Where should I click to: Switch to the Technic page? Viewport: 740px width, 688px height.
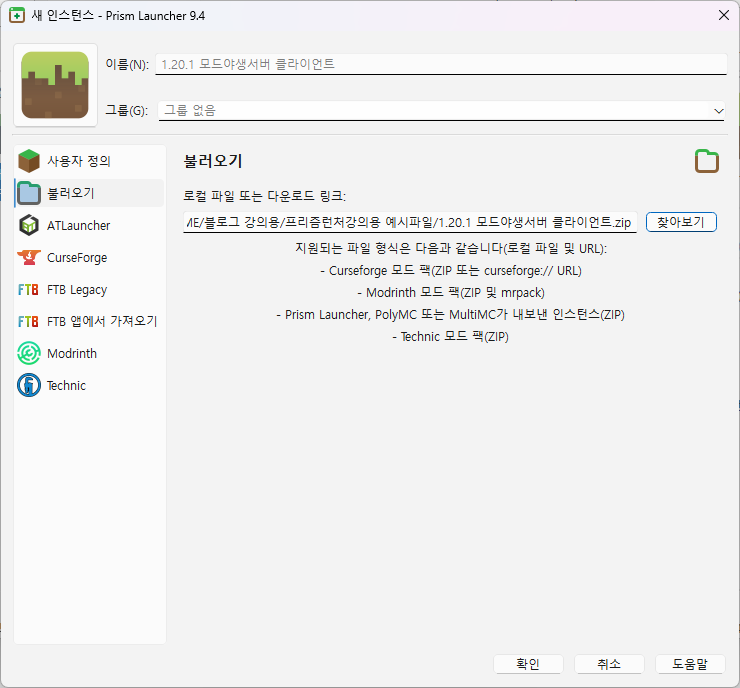tap(90, 386)
